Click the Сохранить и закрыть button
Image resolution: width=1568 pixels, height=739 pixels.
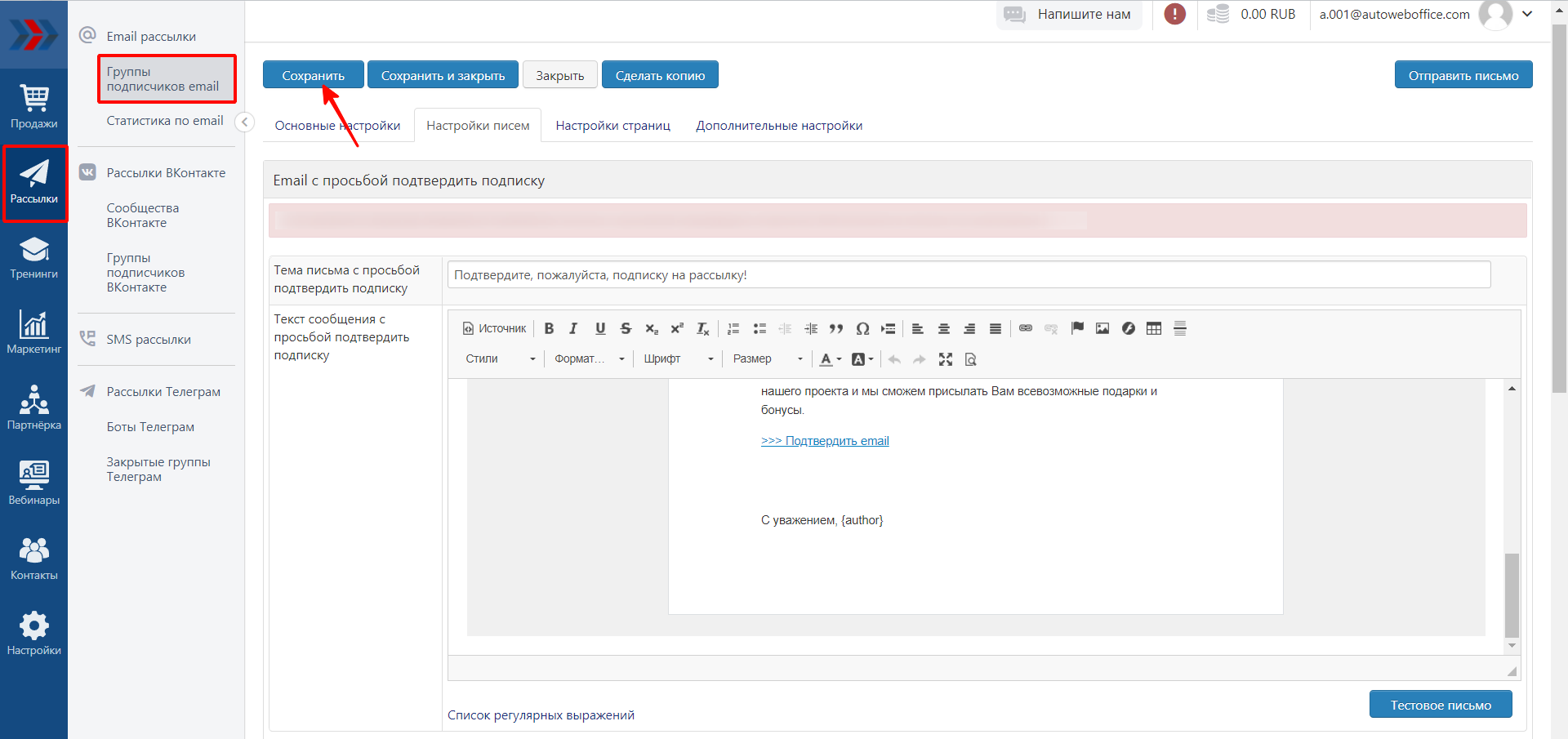pos(443,75)
